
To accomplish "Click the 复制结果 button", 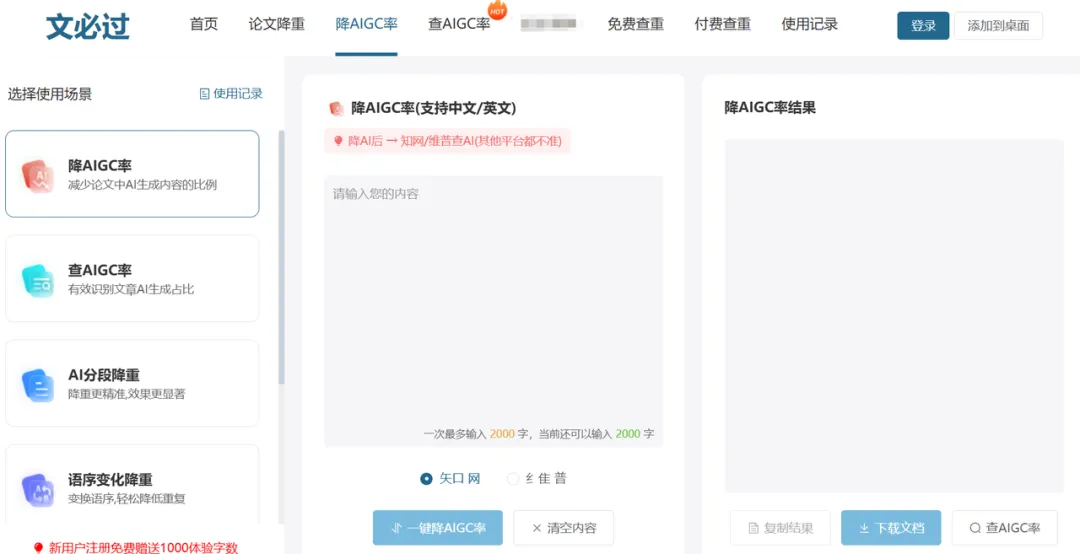I will pos(780,528).
